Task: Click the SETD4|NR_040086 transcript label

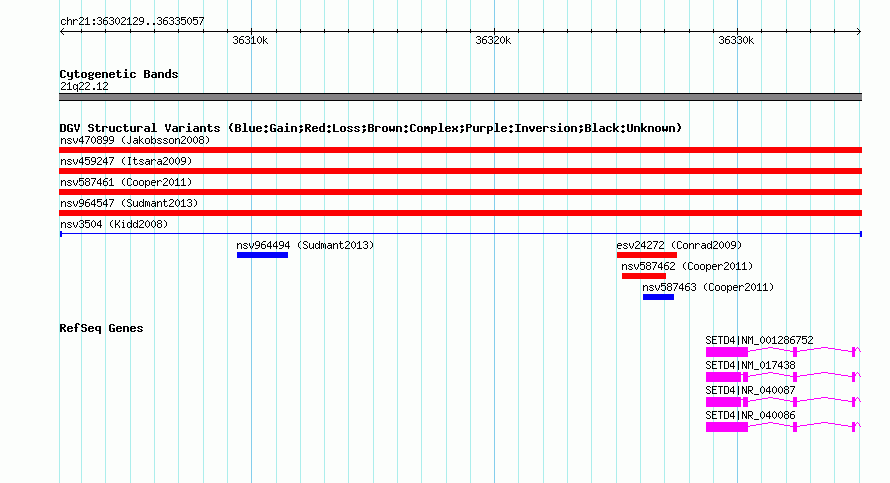Action: pos(750,415)
